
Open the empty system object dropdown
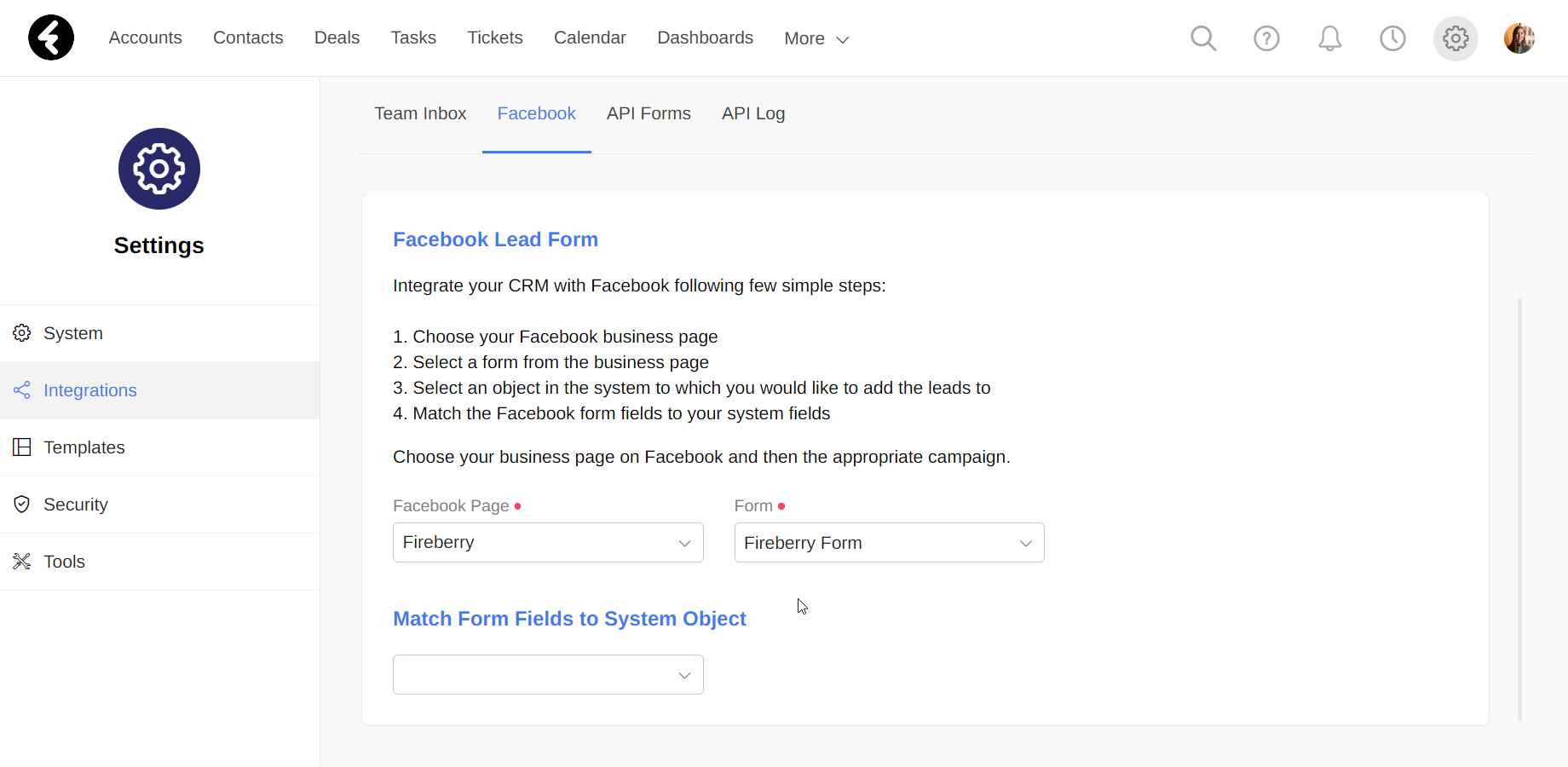click(x=548, y=674)
